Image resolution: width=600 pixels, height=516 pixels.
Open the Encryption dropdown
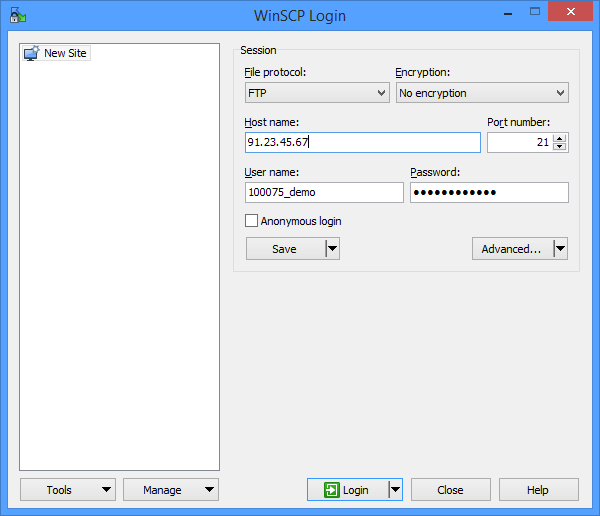[482, 93]
